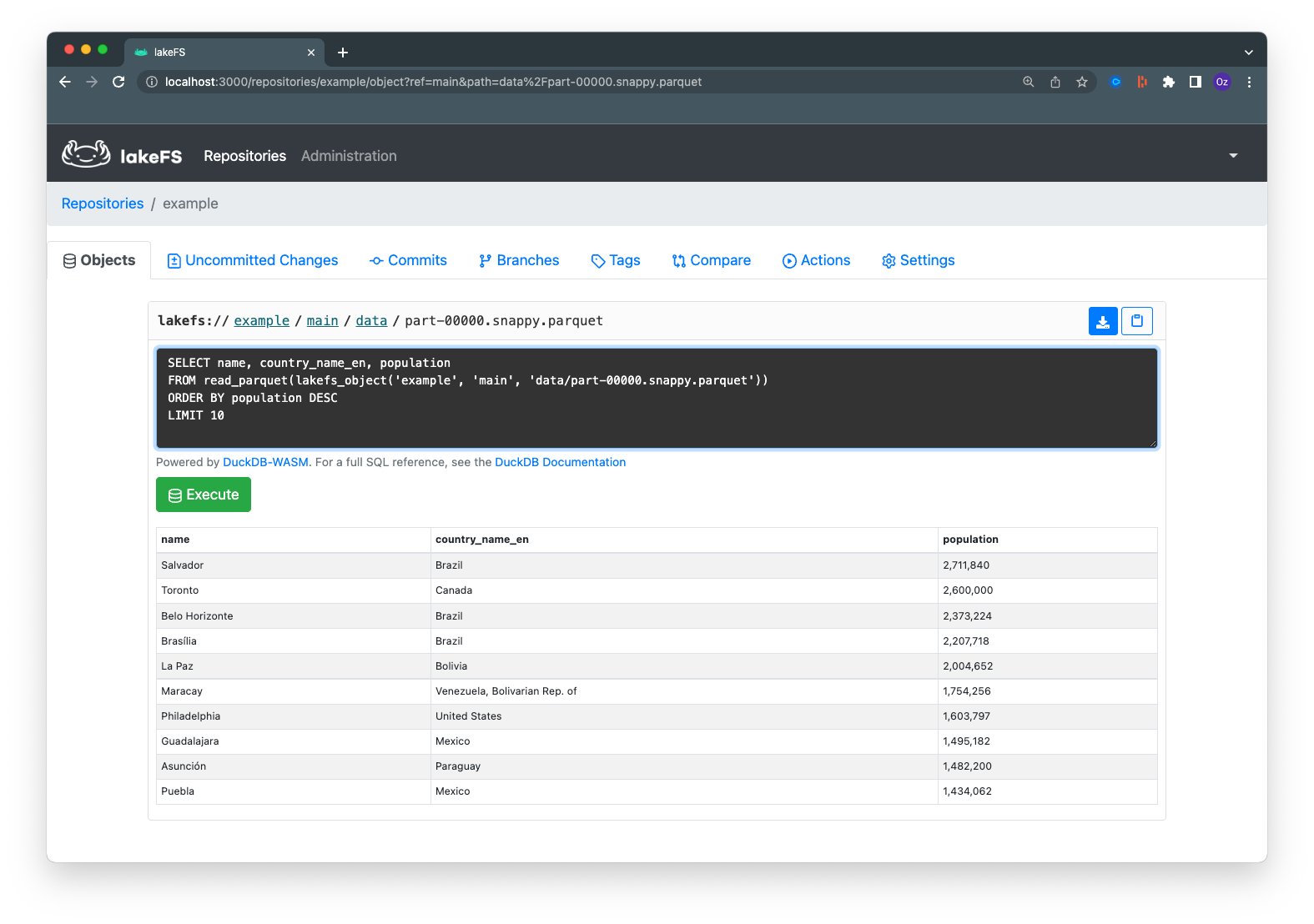Select the Asunción cell
The image size is (1314, 924).
[x=294, y=766]
